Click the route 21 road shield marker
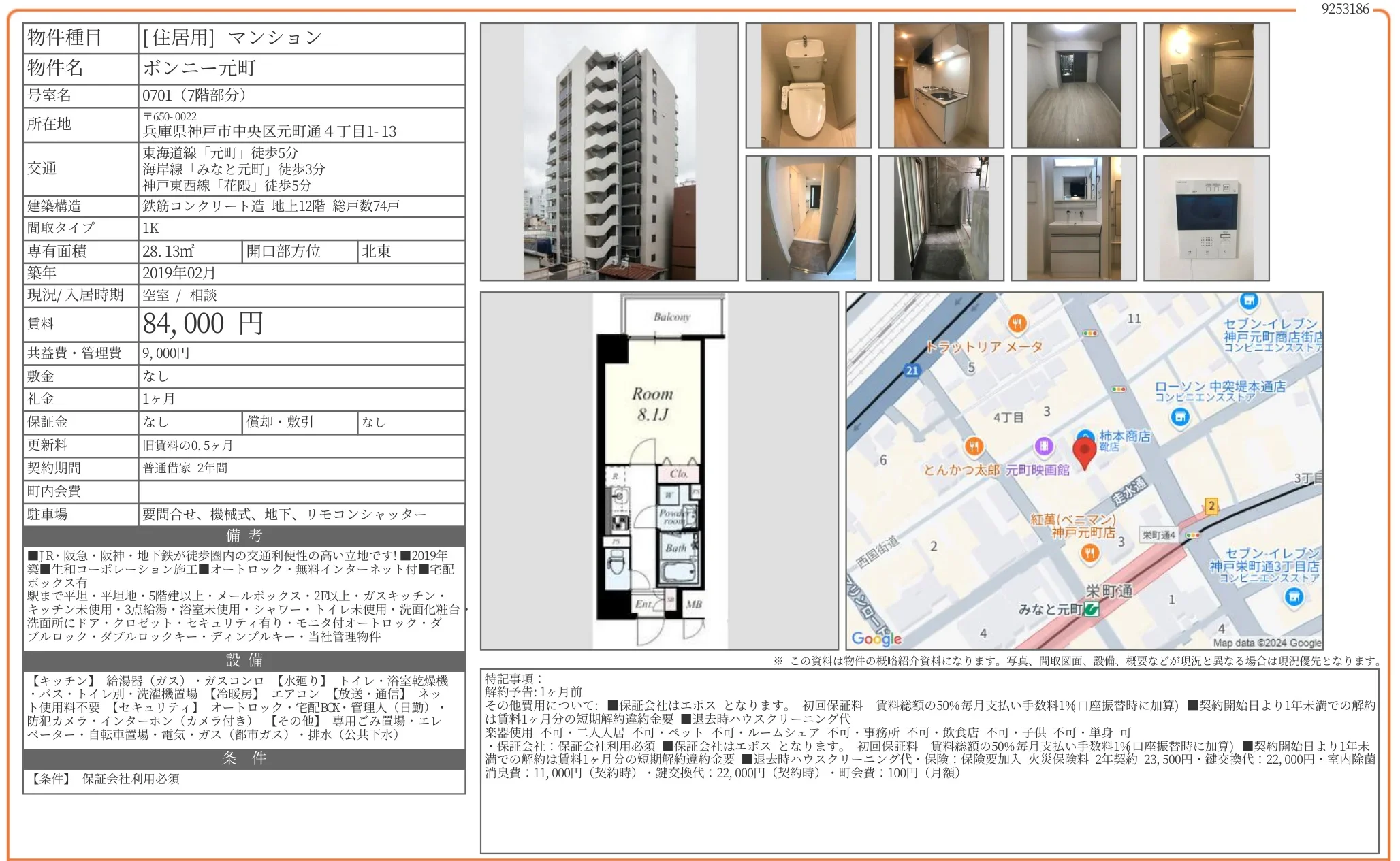This screenshot has height=861, width=1400. coord(912,371)
